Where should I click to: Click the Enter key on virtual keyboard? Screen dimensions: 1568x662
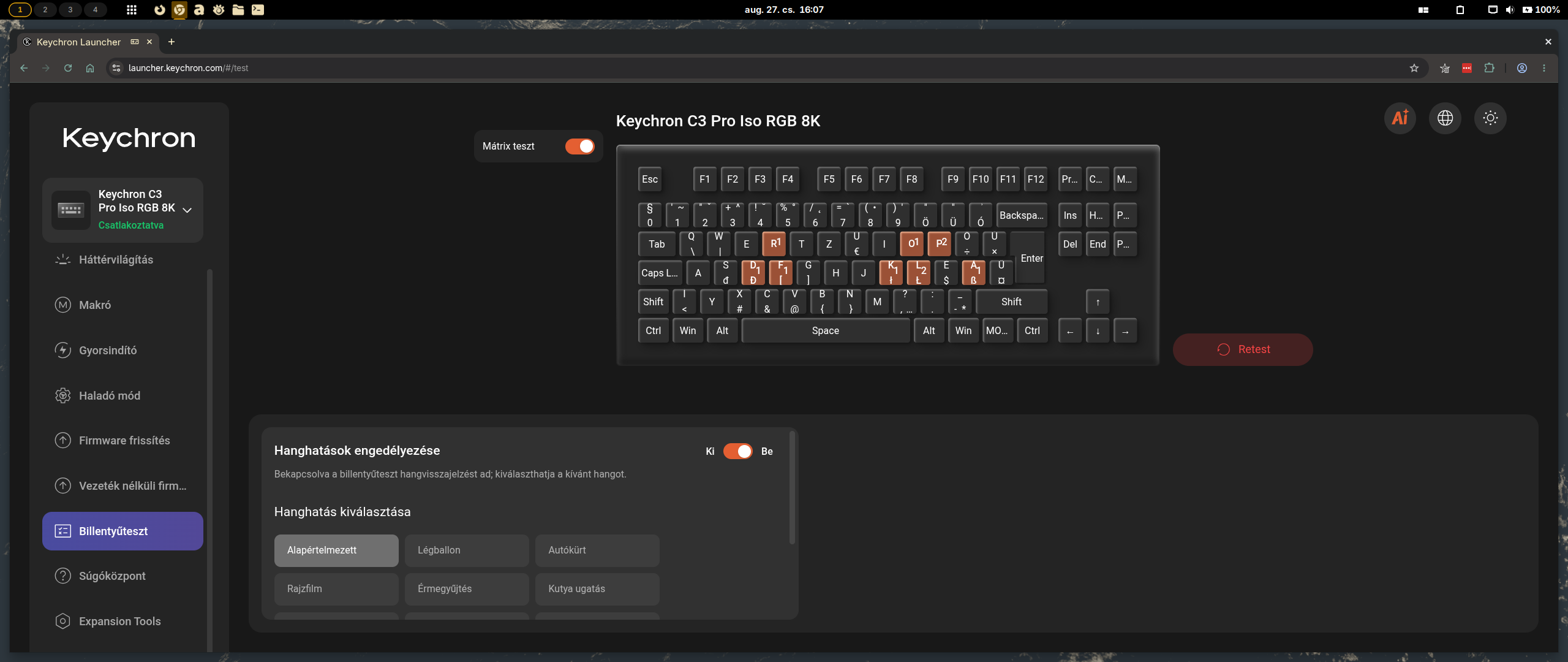[1031, 258]
